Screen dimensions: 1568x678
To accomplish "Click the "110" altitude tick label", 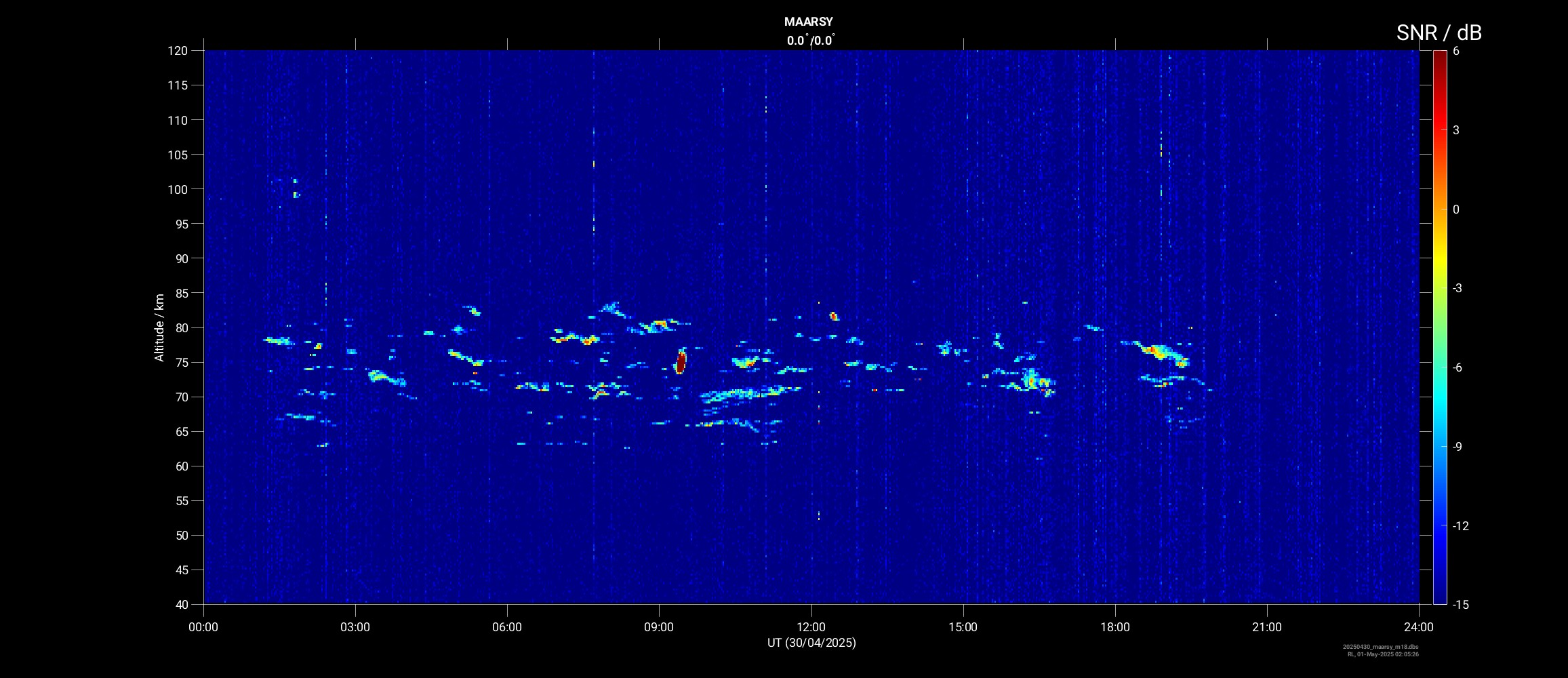I will point(177,120).
